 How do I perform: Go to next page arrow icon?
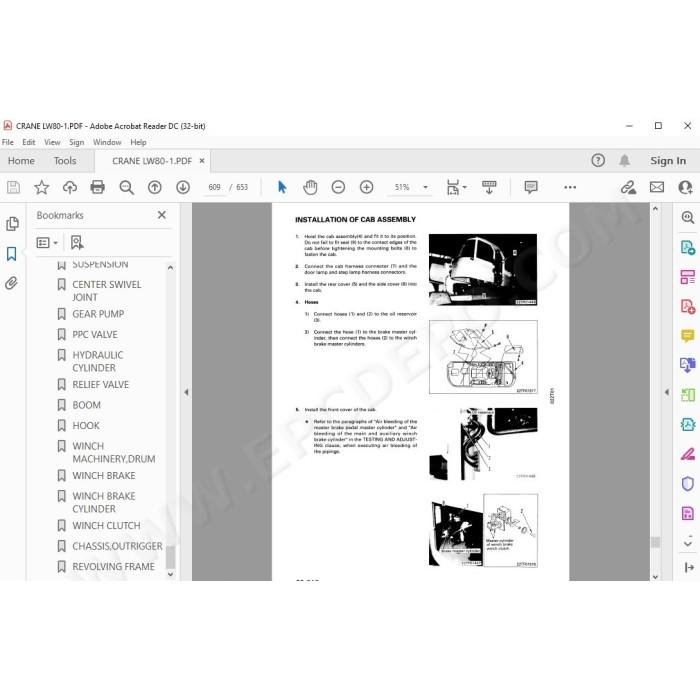[x=183, y=187]
